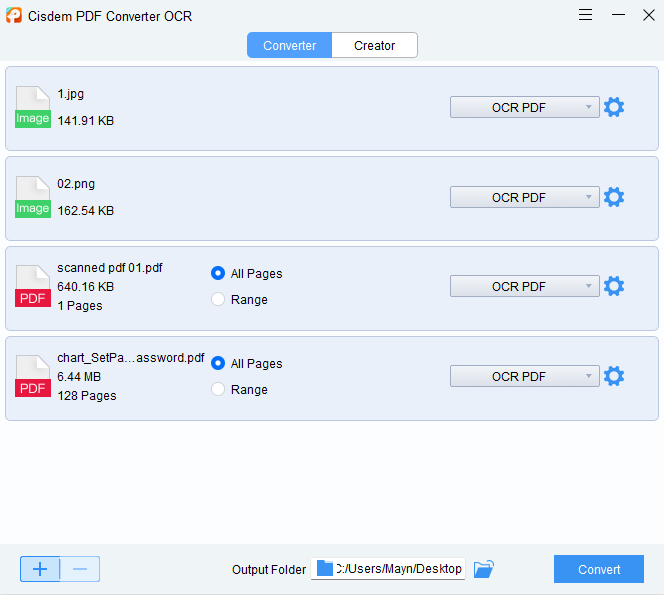Click the PDF icon for chart_SetPa...assword.pdf
The image size is (664, 595).
click(33, 376)
